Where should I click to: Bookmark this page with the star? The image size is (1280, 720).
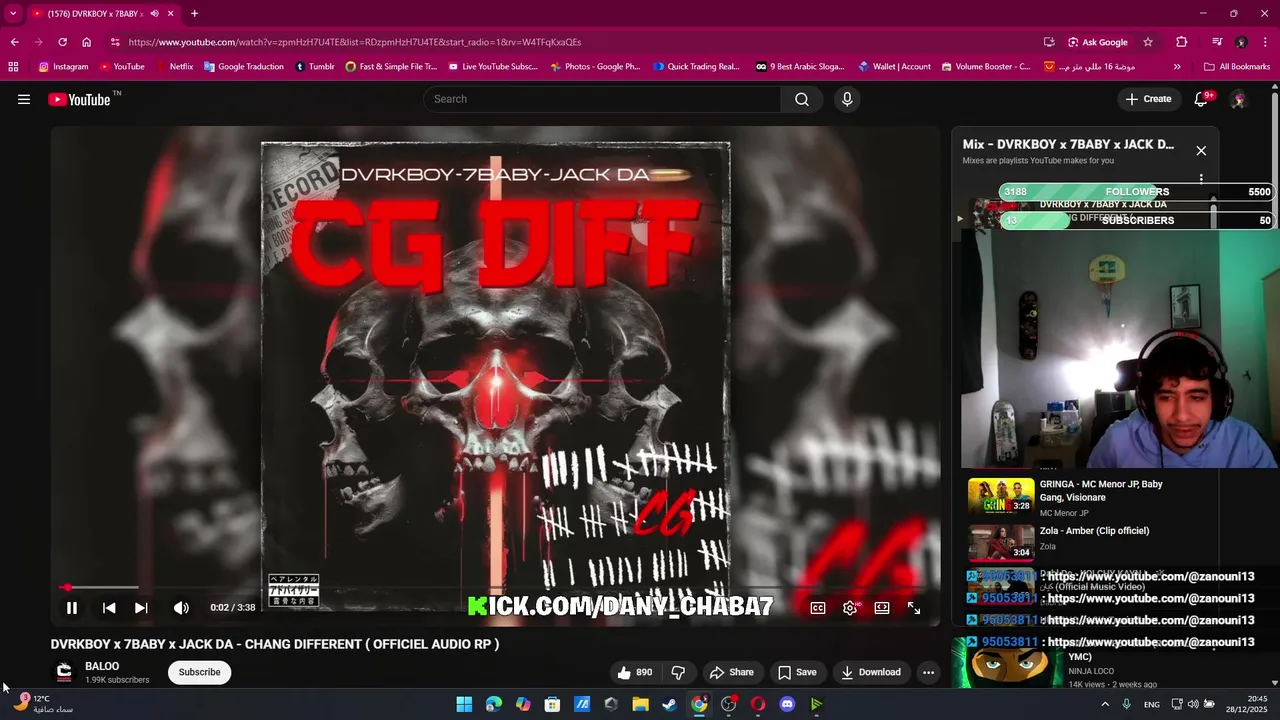pyautogui.click(x=1148, y=42)
